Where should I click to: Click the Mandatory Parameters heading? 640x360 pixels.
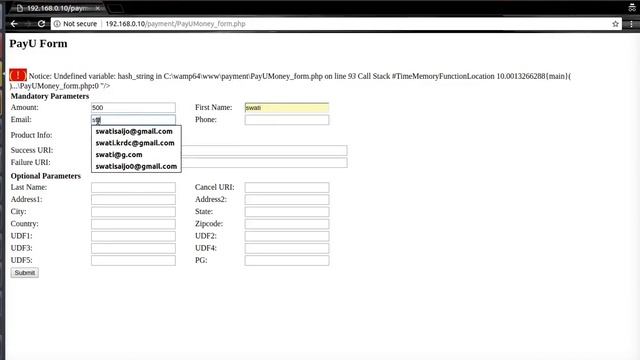(x=50, y=96)
